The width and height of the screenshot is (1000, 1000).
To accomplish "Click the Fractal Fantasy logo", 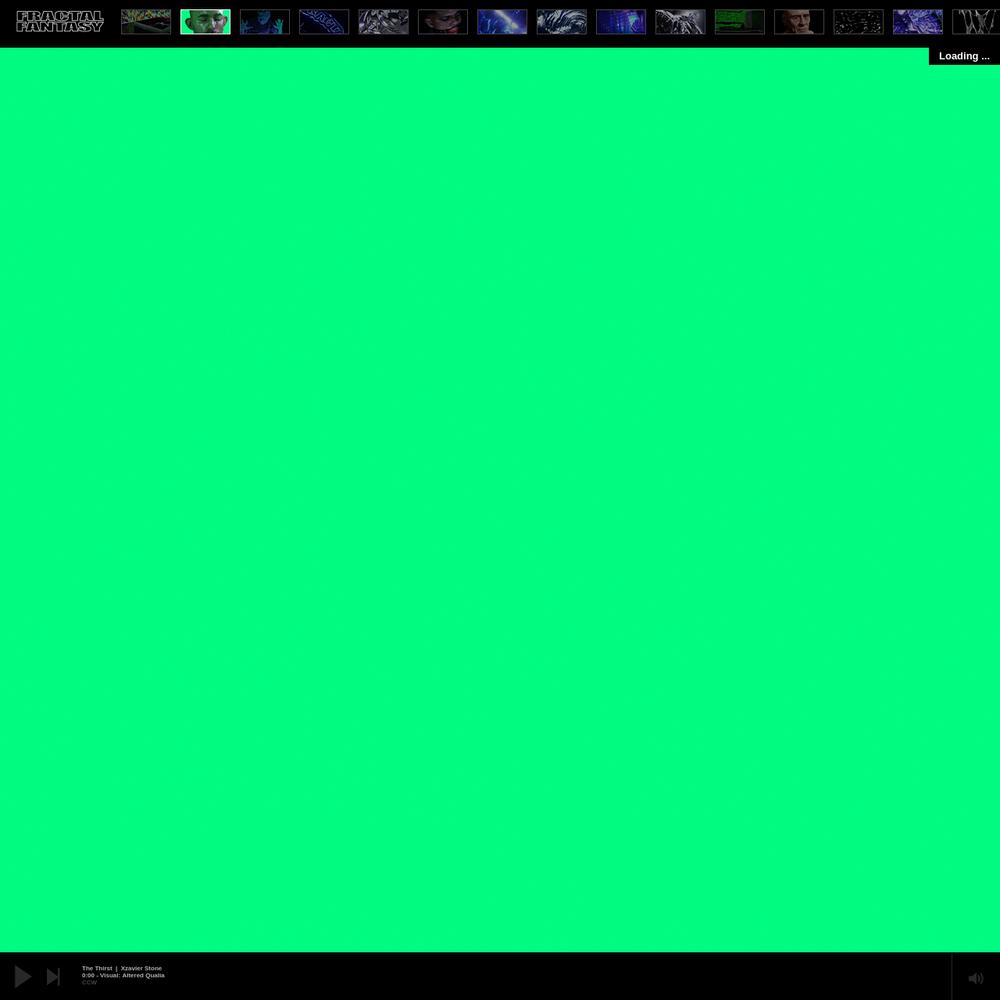I will 60,22.
